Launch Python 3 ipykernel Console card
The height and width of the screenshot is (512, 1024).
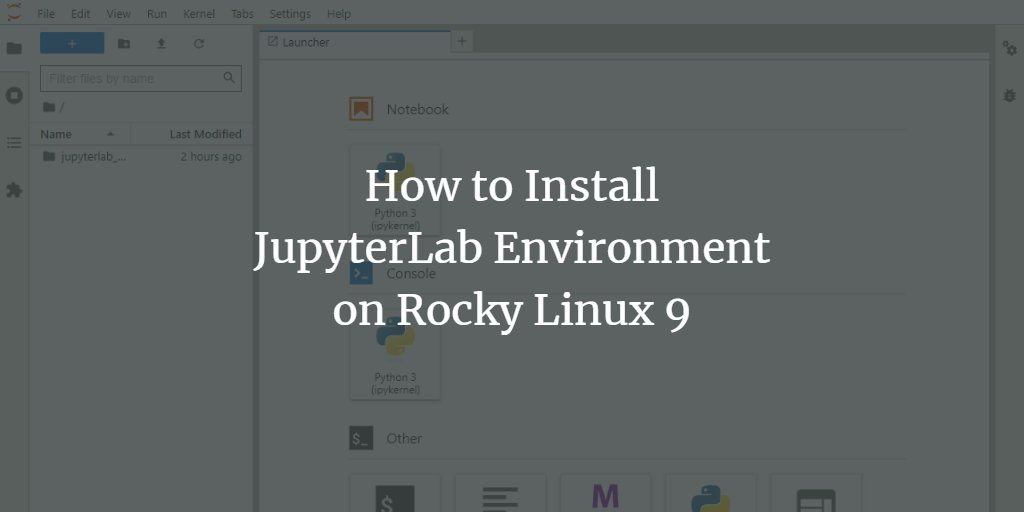(x=395, y=355)
